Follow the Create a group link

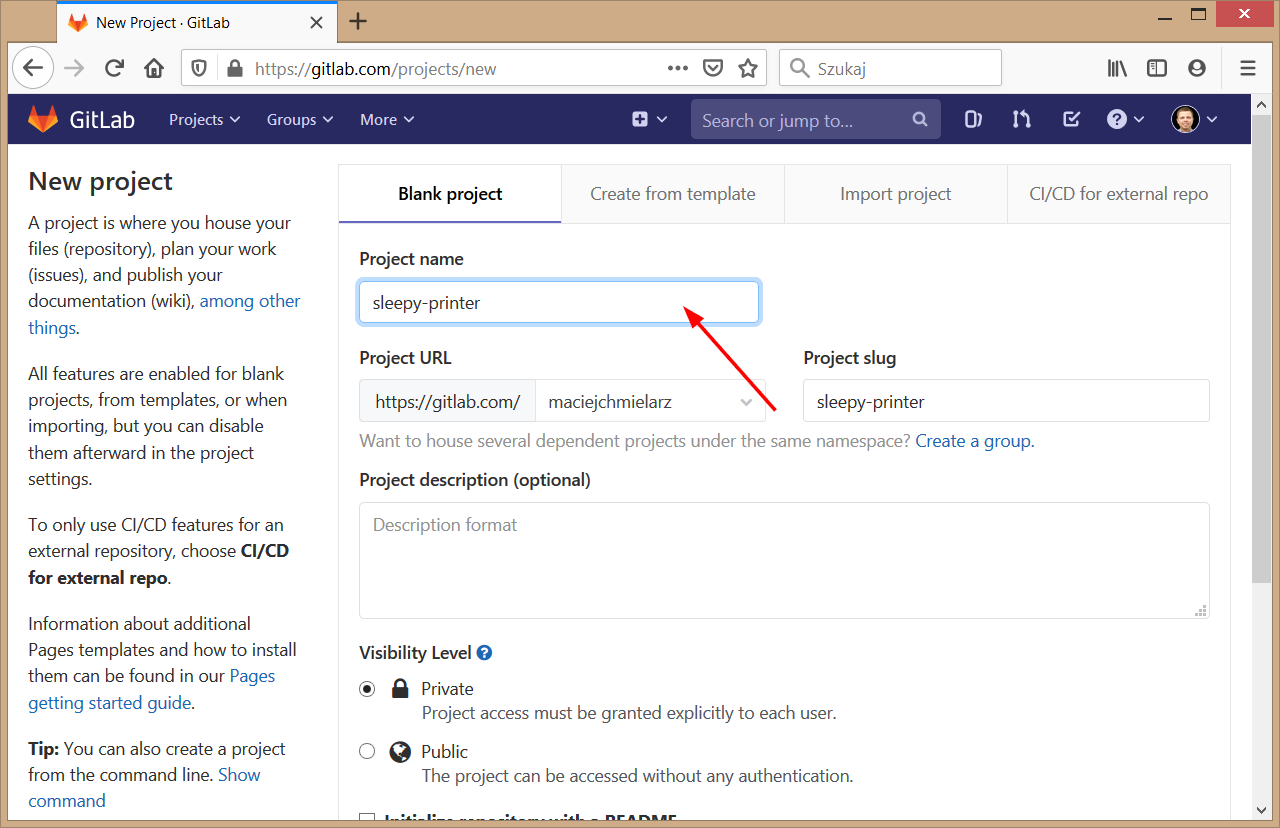(x=973, y=441)
